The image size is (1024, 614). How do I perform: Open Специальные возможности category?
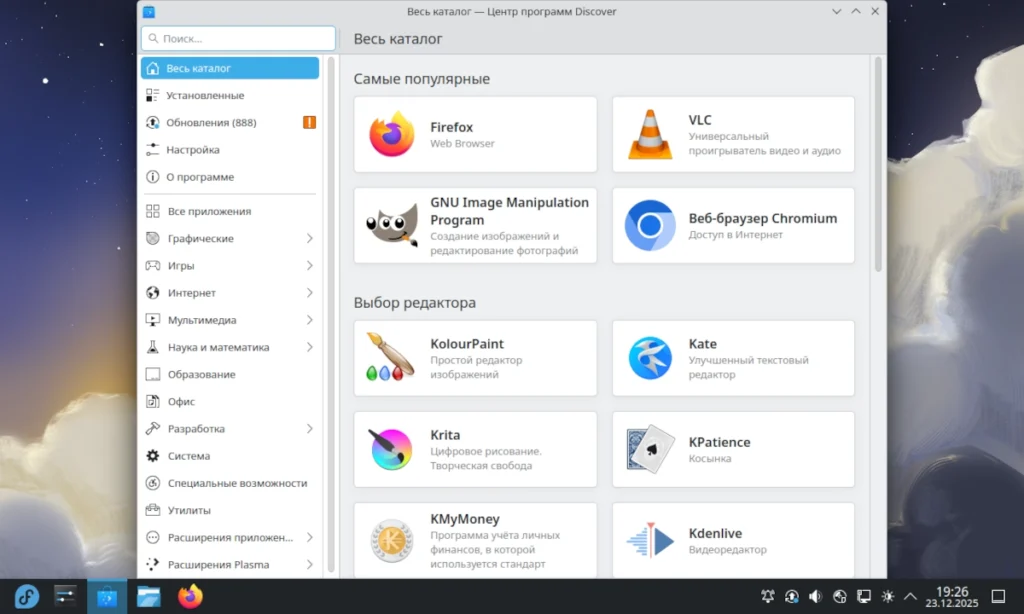coord(230,483)
